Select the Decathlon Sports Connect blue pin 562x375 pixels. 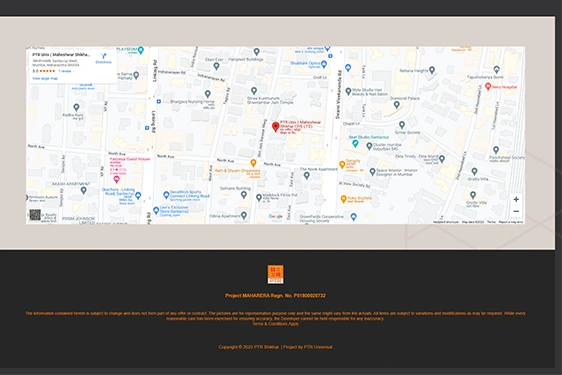pos(166,195)
